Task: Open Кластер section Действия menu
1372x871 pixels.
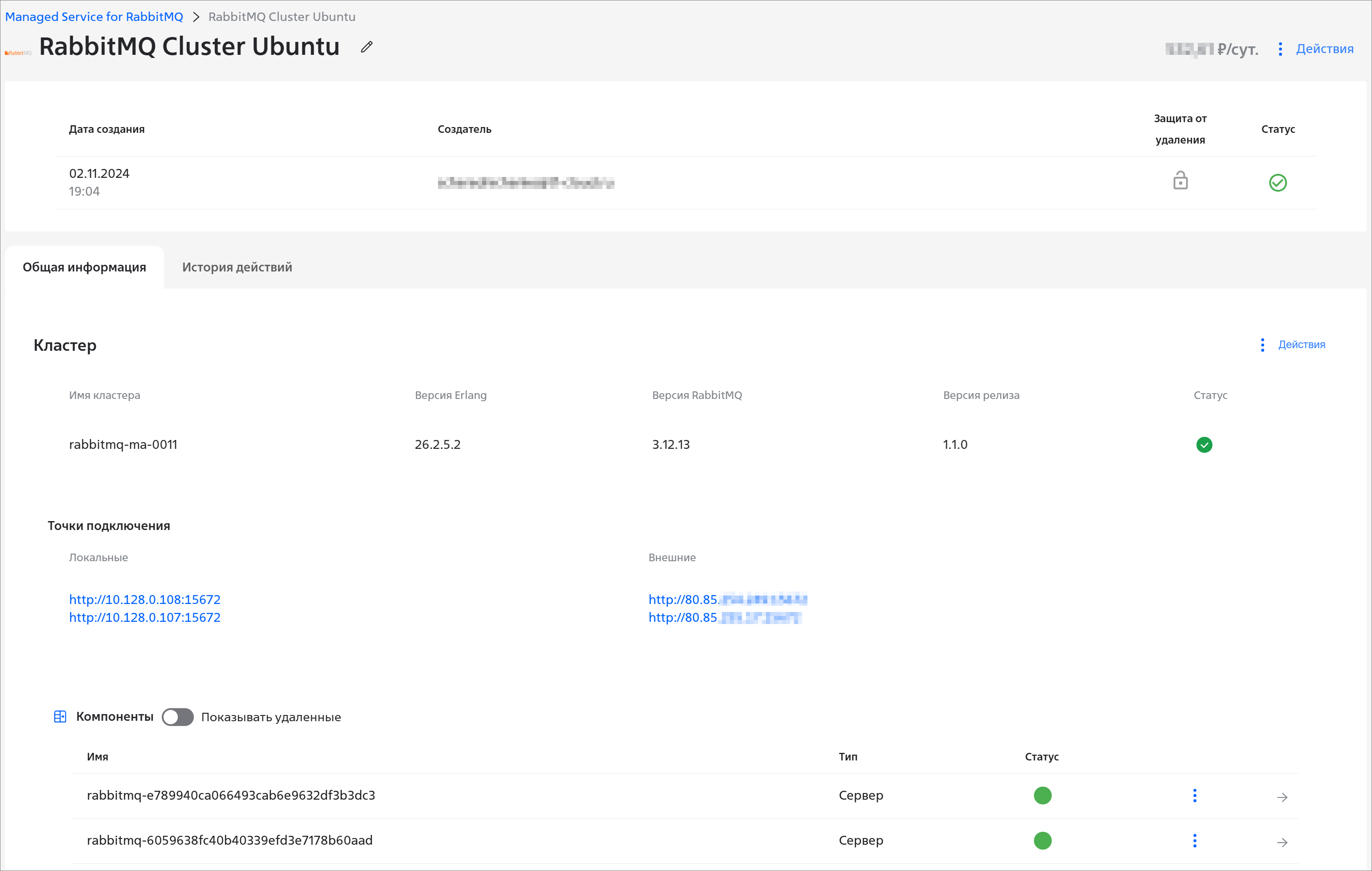Action: [x=1293, y=344]
